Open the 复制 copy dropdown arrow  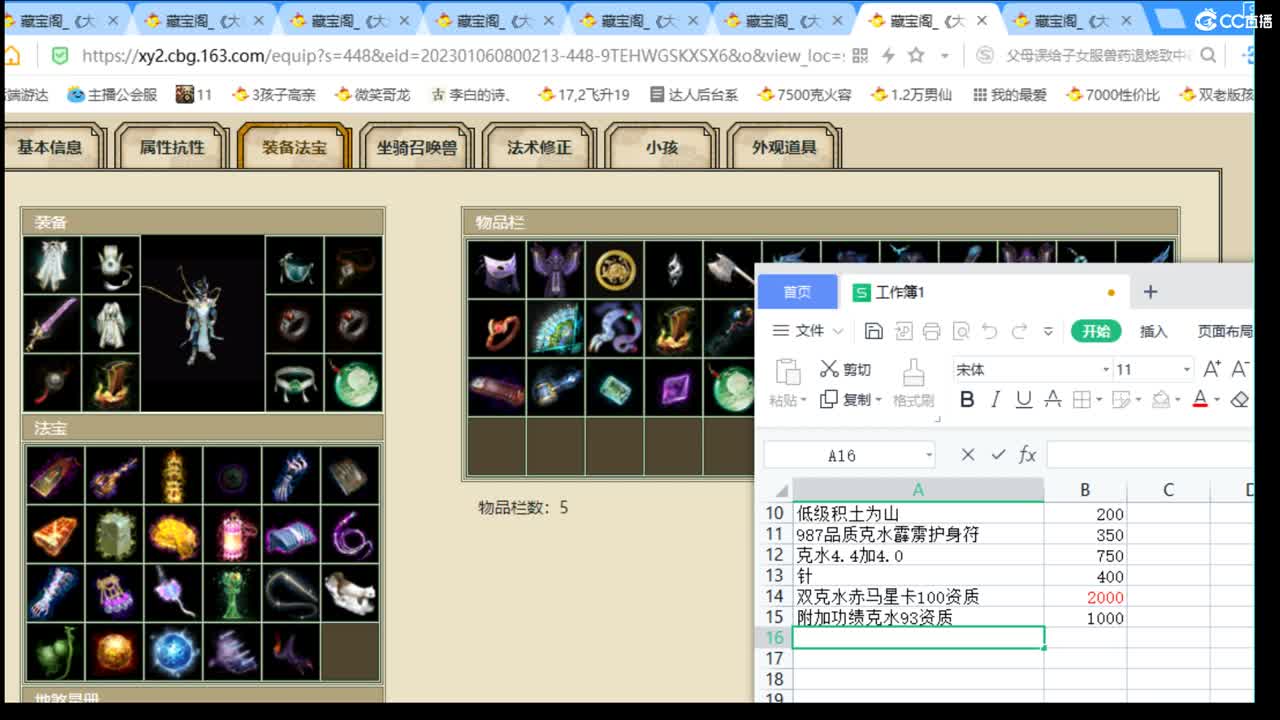coord(878,400)
